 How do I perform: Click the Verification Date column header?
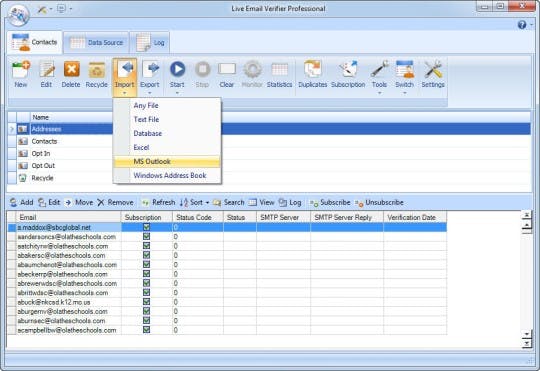[x=415, y=217]
